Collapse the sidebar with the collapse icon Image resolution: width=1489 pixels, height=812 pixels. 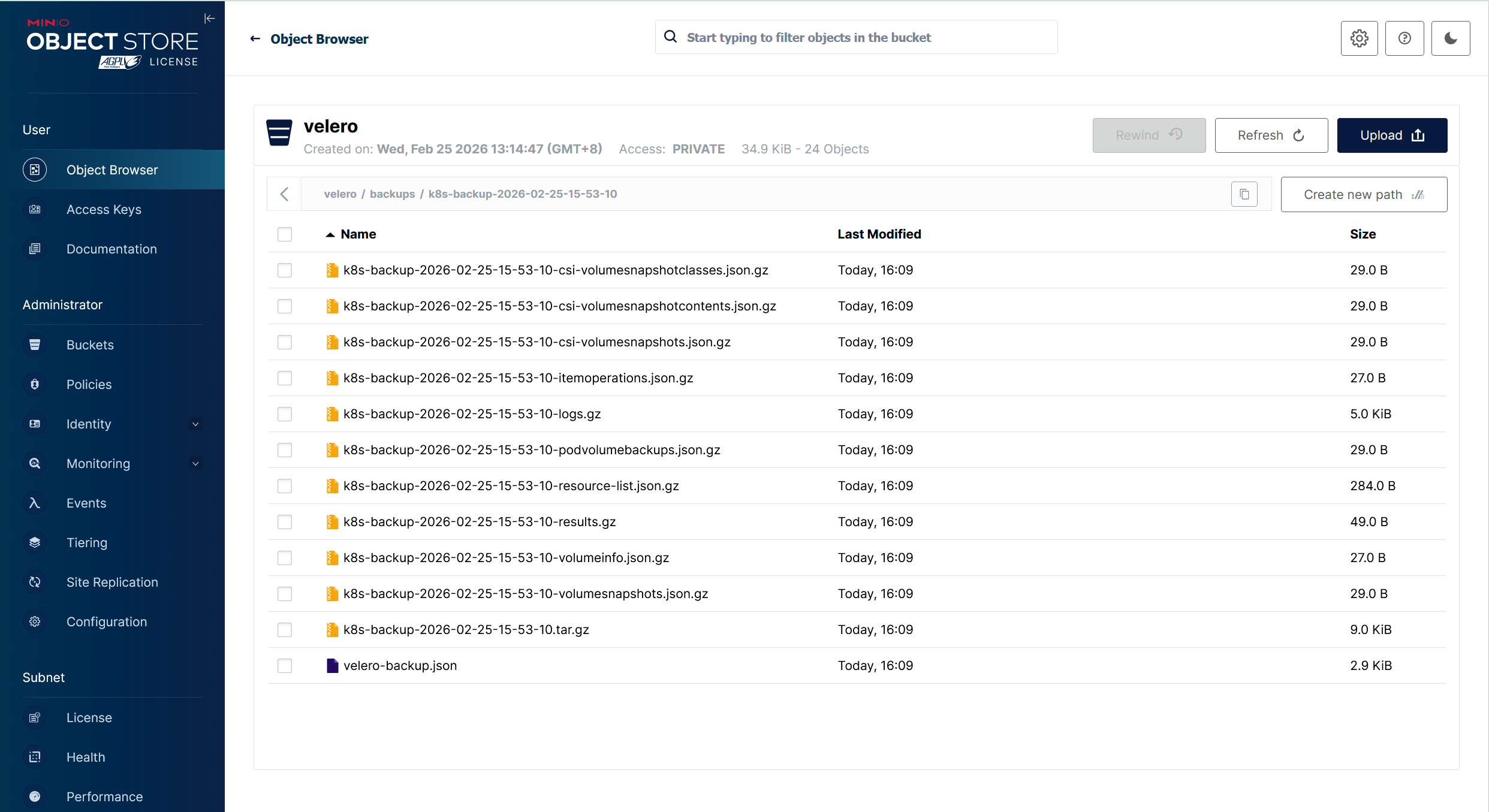(x=209, y=19)
